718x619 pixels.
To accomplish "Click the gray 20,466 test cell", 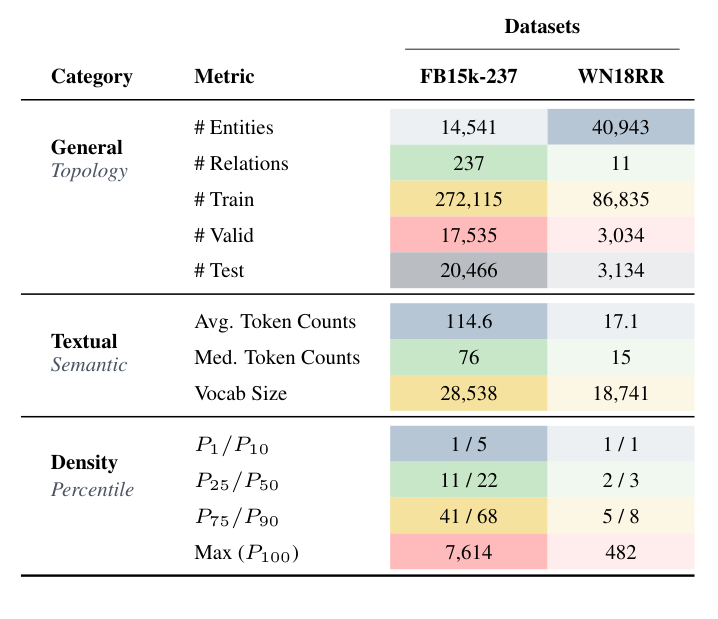I will coord(468,270).
